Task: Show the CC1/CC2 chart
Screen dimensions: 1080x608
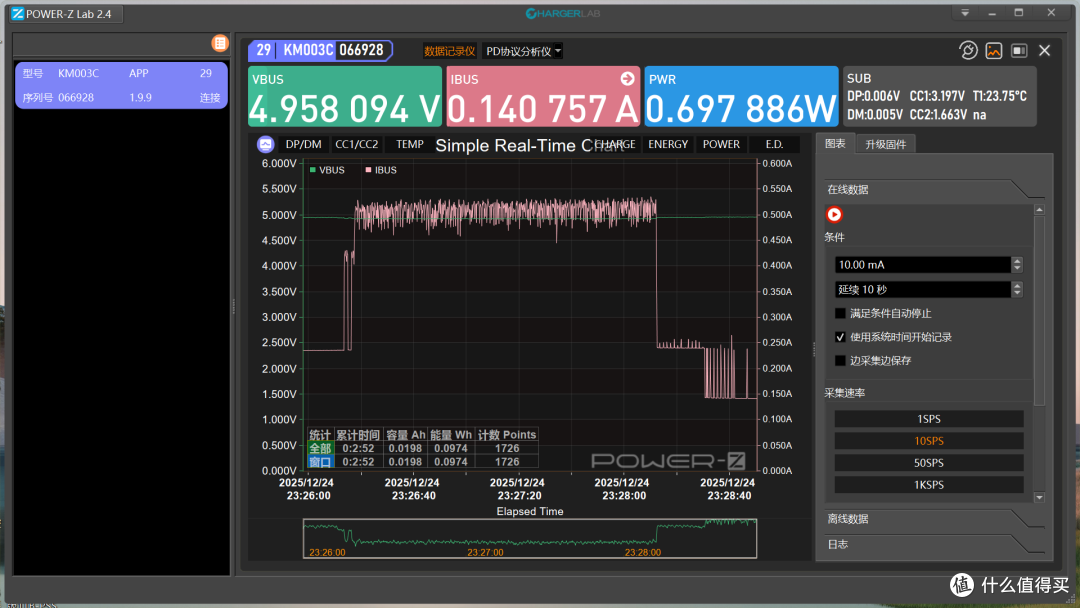Action: [x=356, y=144]
